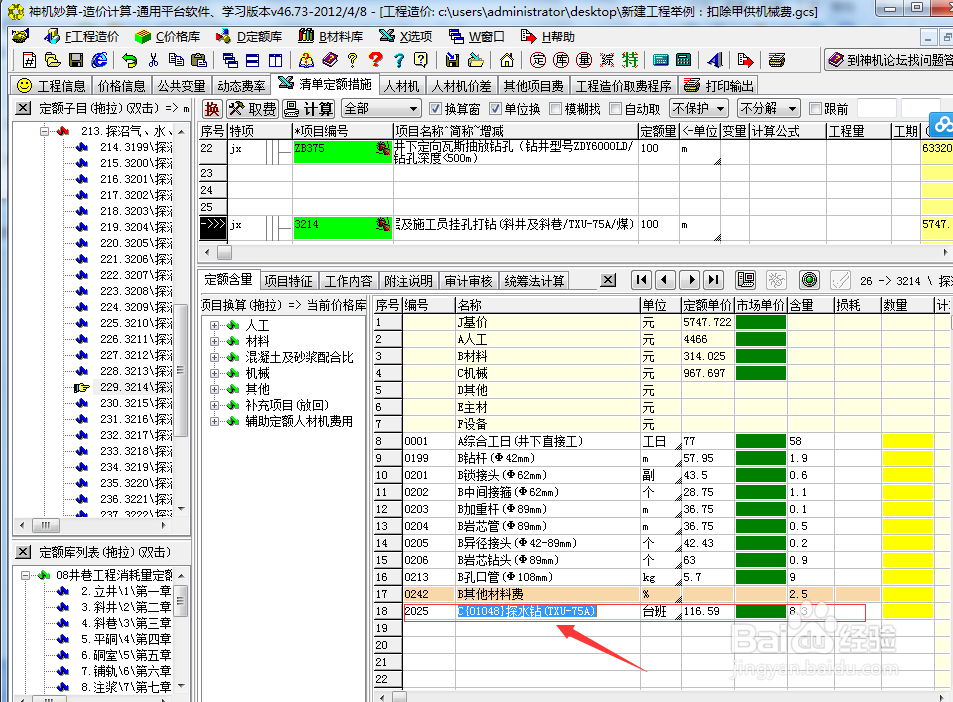Close the 定额子目 panel with X button
This screenshot has width=953, height=702.
click(22, 108)
